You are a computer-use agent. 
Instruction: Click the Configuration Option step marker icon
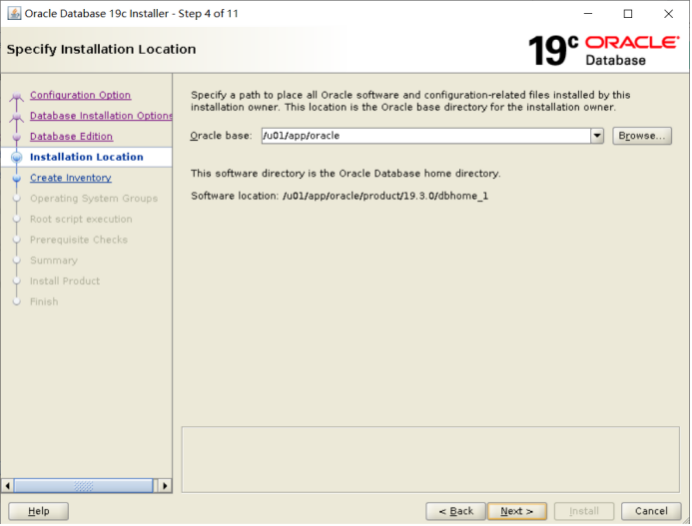coord(17,96)
